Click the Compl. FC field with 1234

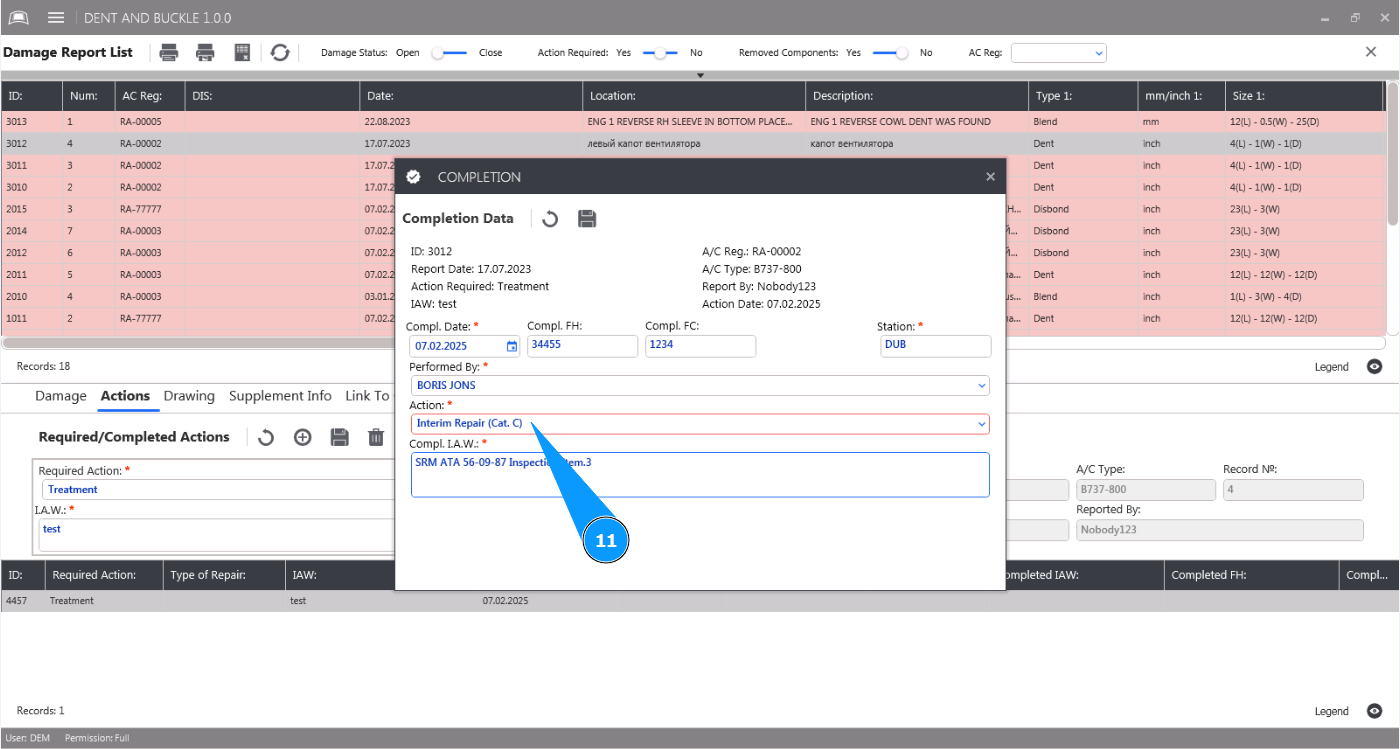[x=700, y=346]
